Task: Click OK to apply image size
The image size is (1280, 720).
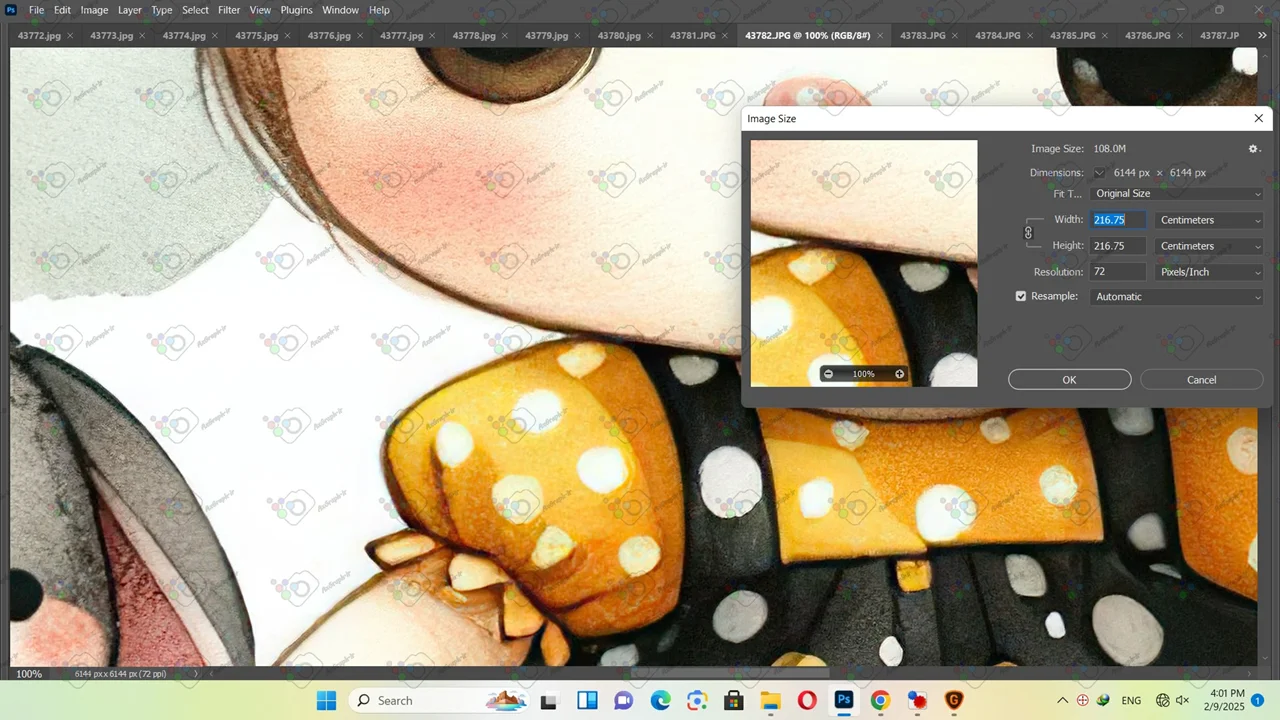Action: (x=1069, y=380)
